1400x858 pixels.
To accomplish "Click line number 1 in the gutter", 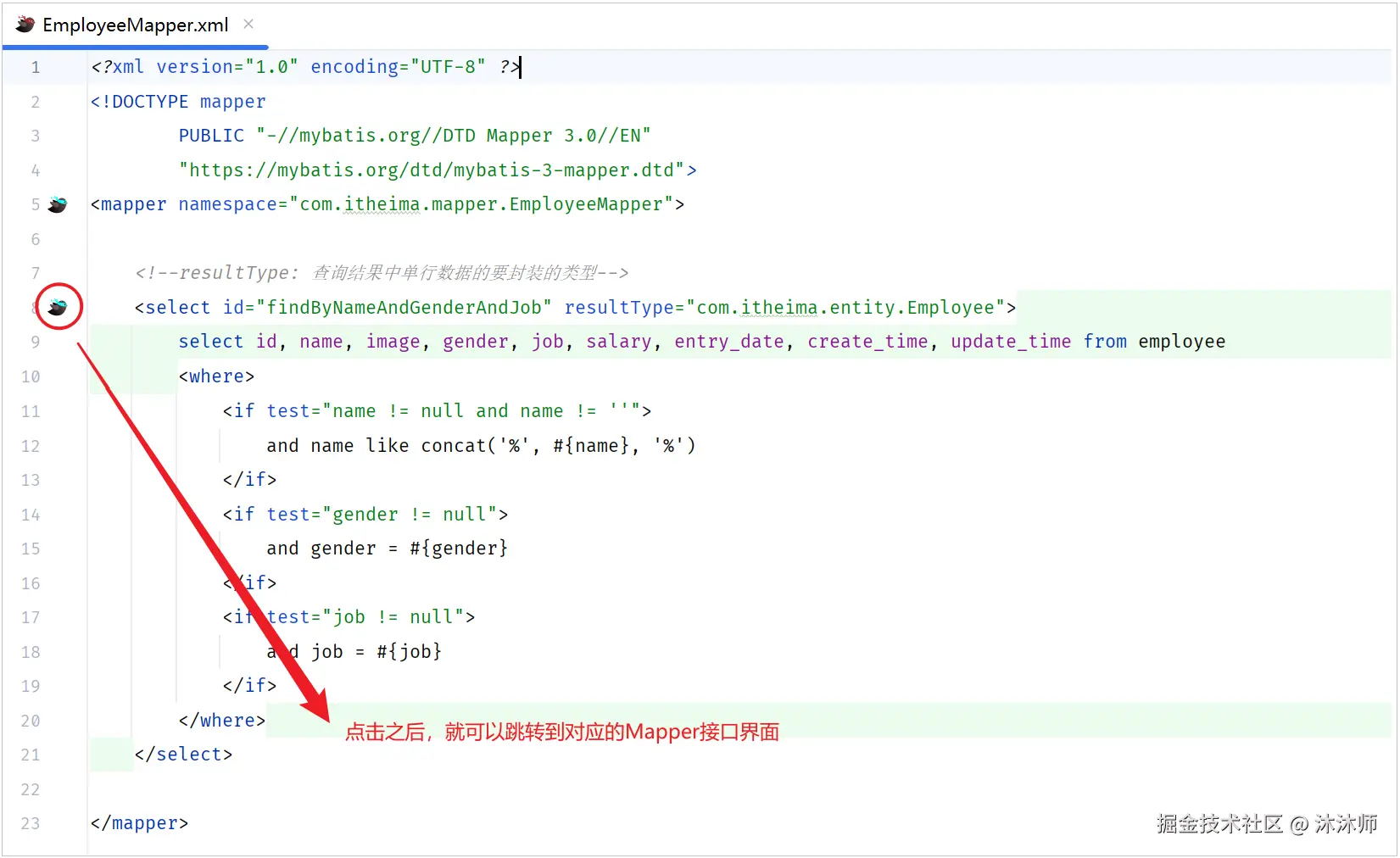I will pyautogui.click(x=36, y=67).
